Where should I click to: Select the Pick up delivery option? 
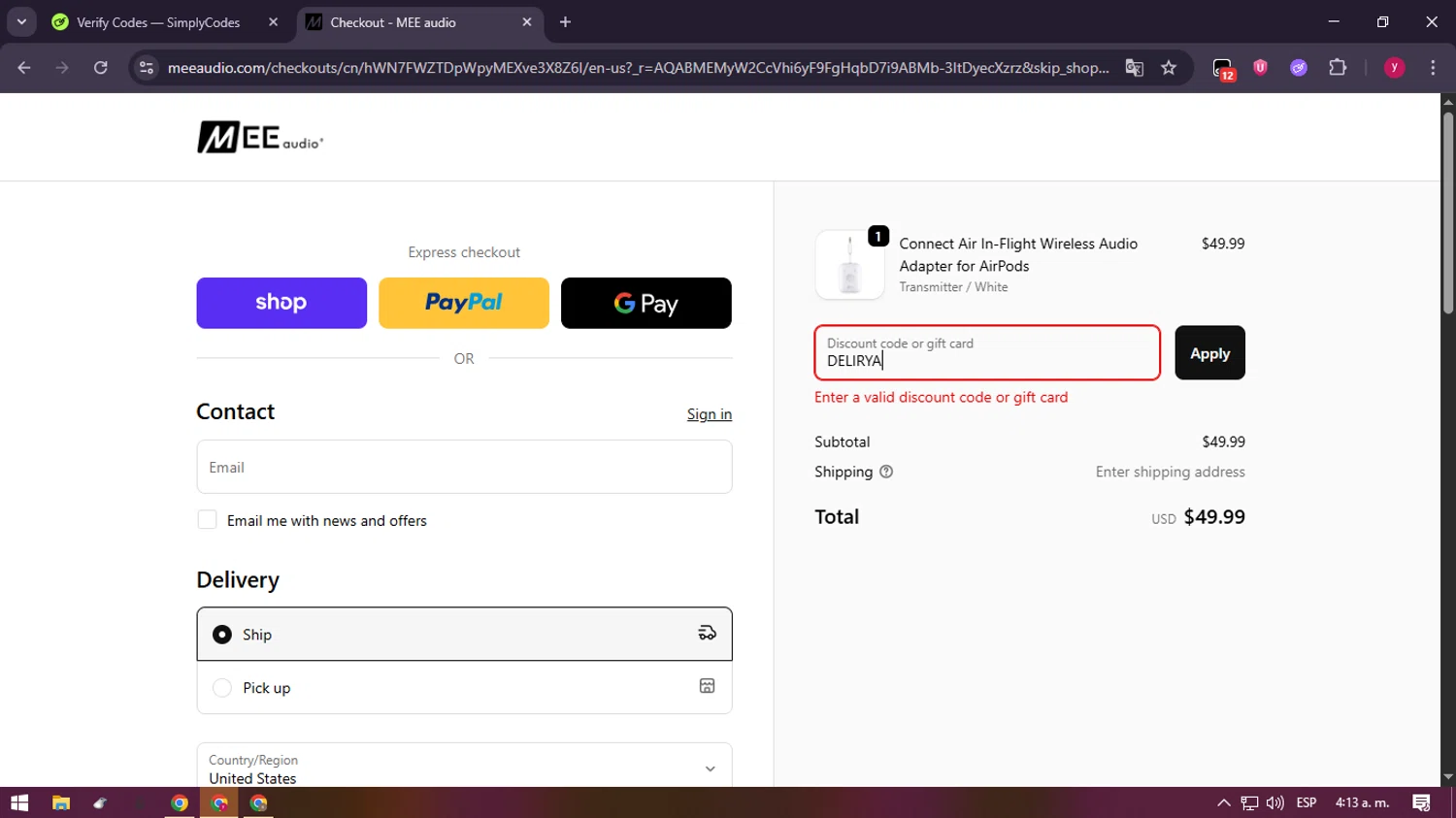pos(464,687)
